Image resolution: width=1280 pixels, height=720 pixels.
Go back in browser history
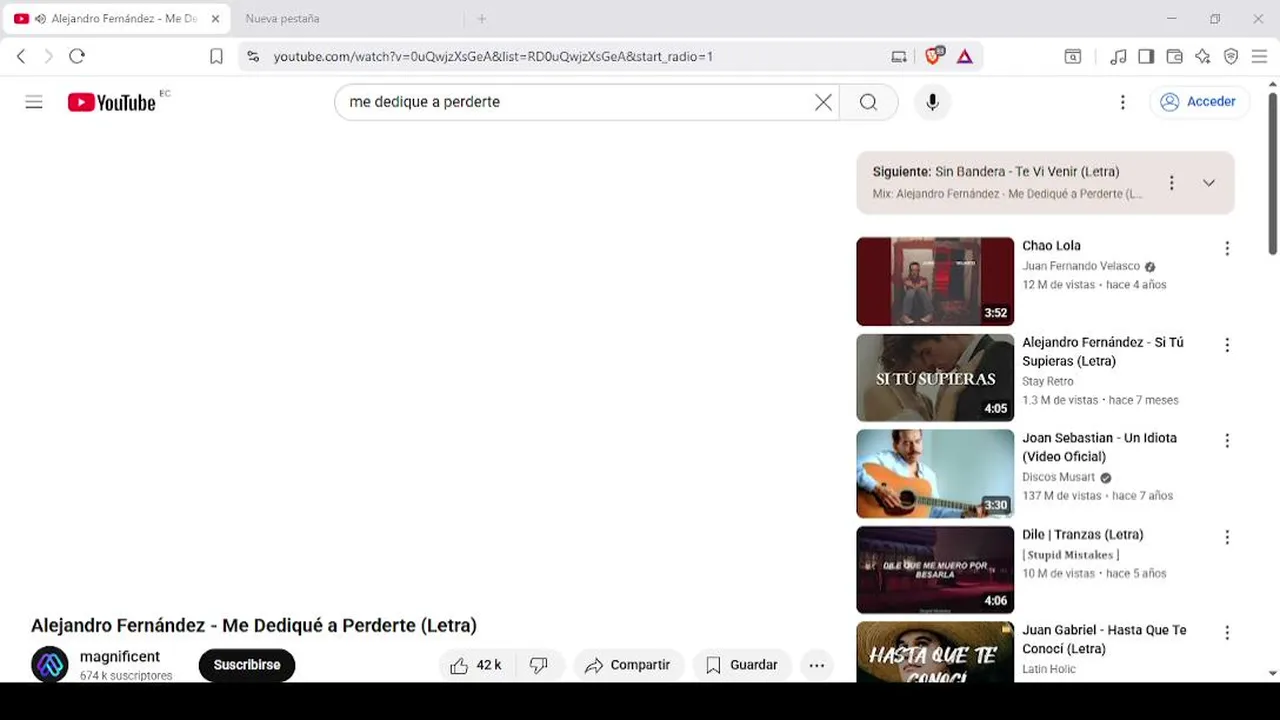tap(21, 57)
